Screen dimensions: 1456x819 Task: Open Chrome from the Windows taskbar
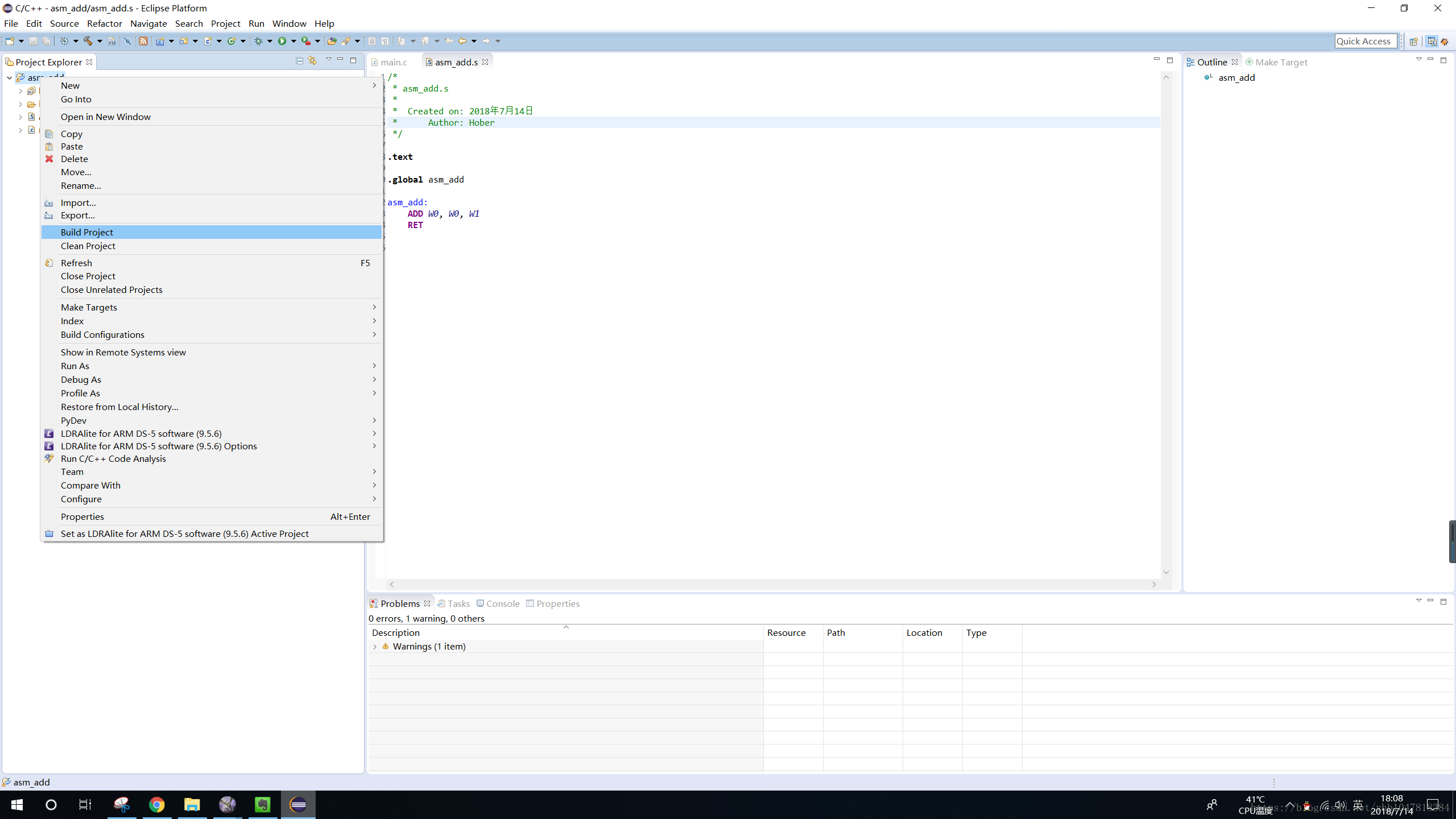pos(157,804)
